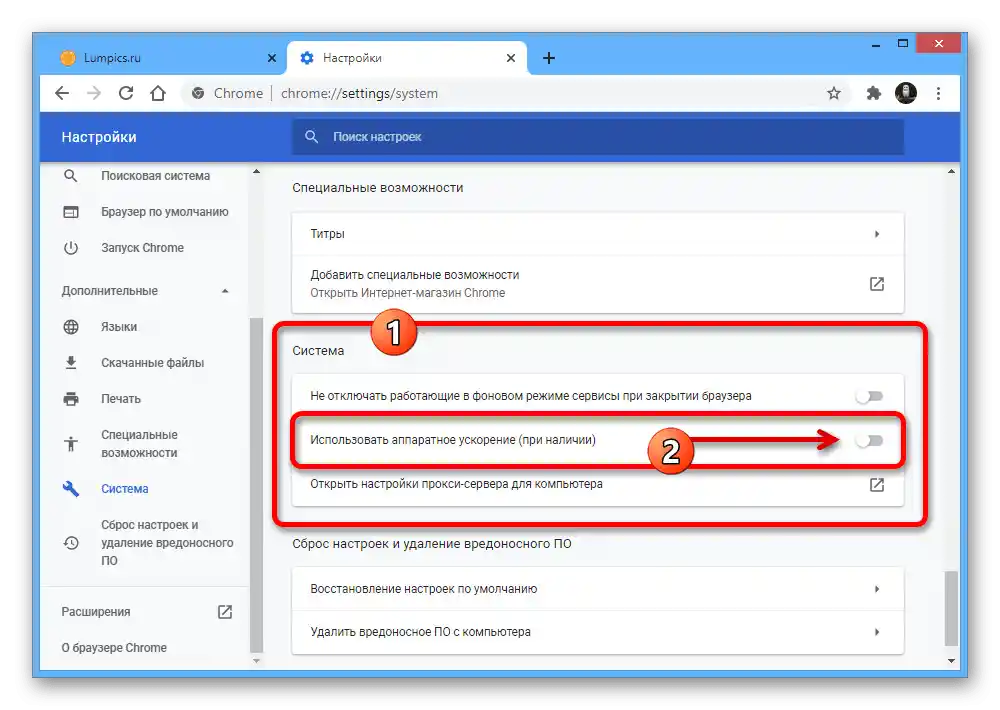Click the Печать printer icon

point(71,399)
